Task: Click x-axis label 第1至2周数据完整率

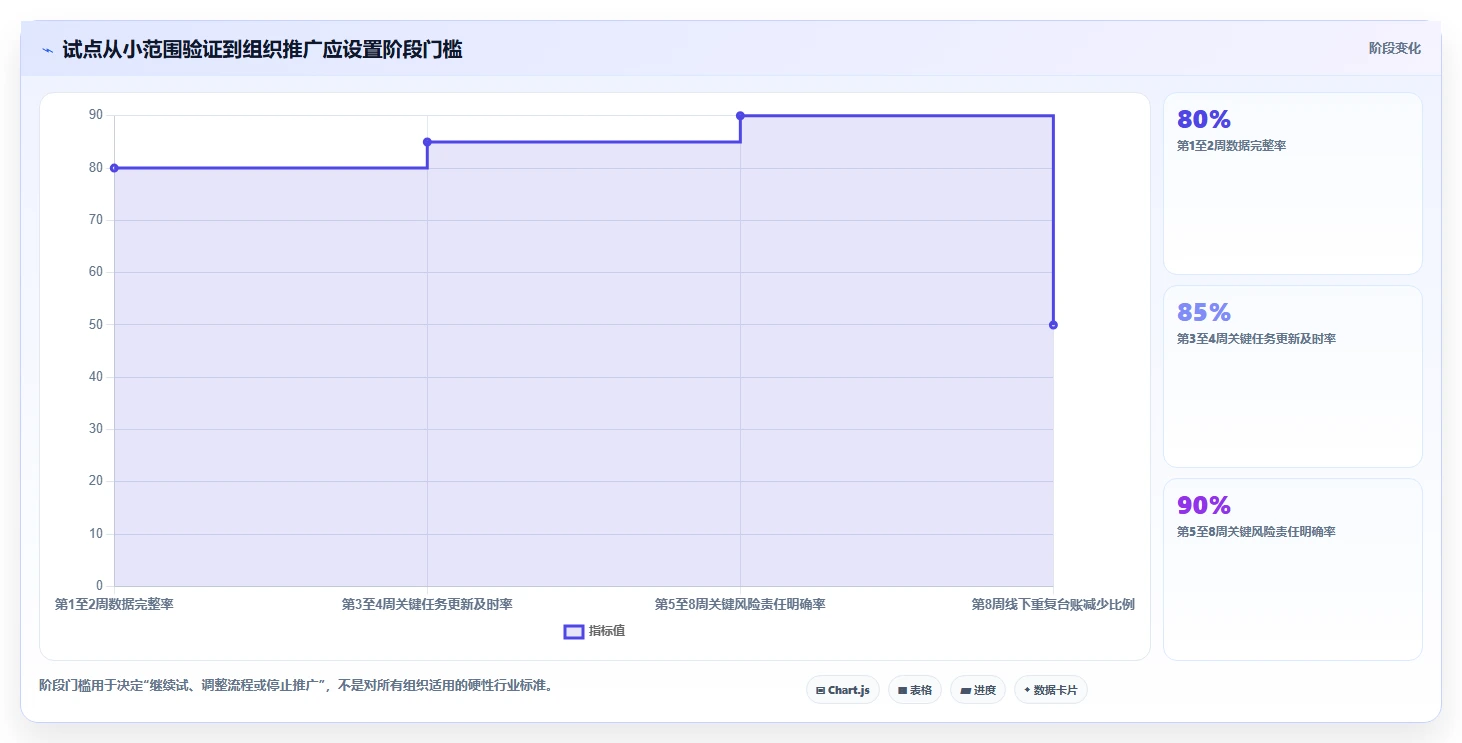Action: 114,605
